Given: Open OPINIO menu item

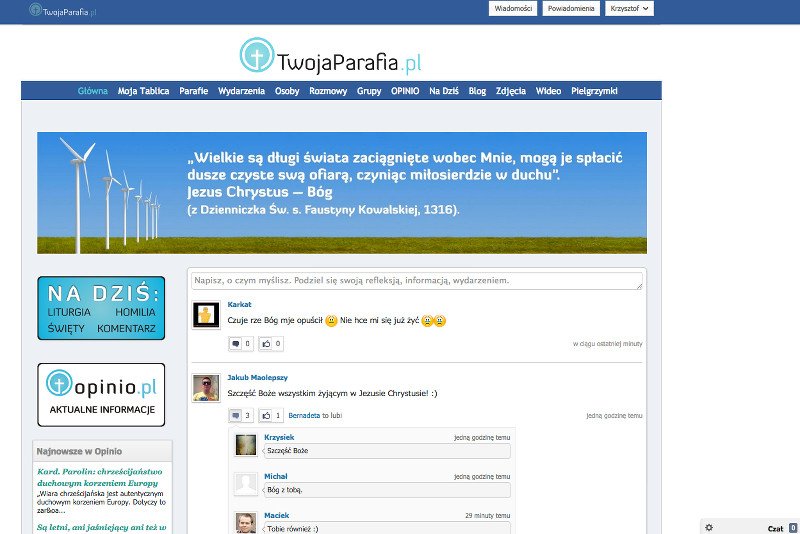Looking at the screenshot, I should click(405, 91).
